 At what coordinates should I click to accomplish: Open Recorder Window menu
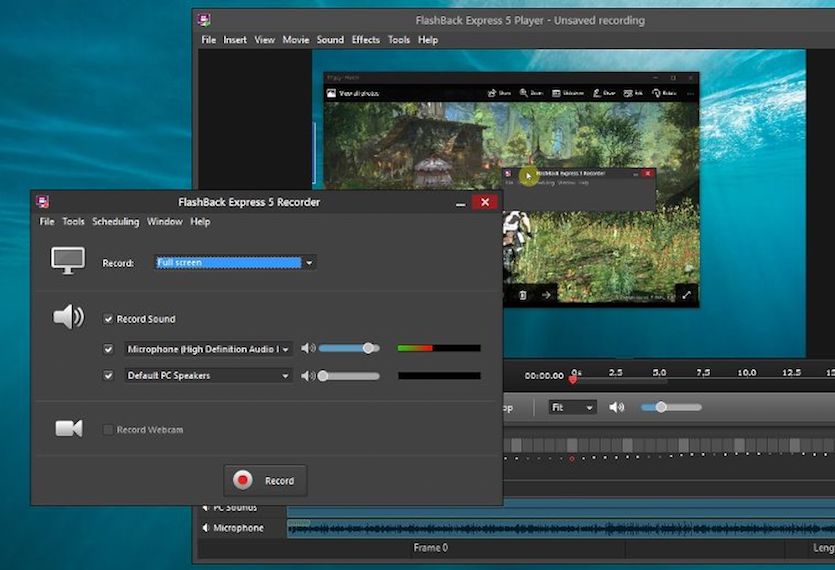pyautogui.click(x=165, y=222)
